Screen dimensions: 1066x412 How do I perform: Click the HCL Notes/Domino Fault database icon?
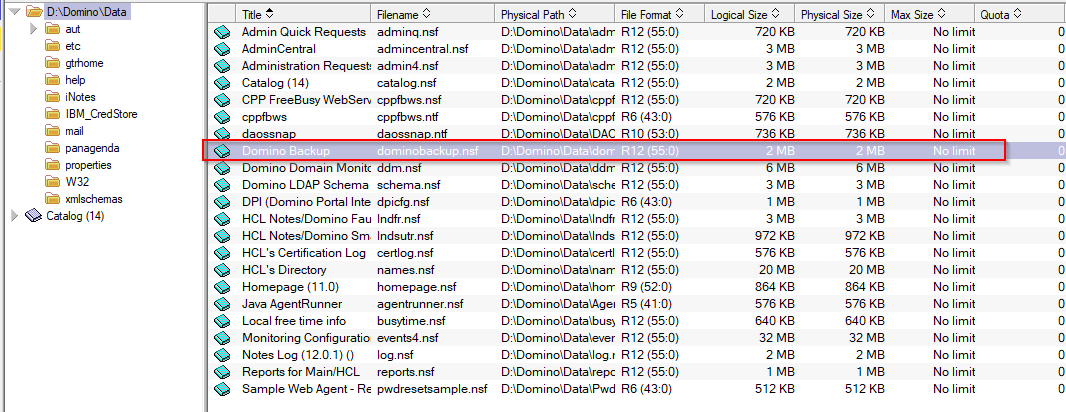tap(222, 219)
